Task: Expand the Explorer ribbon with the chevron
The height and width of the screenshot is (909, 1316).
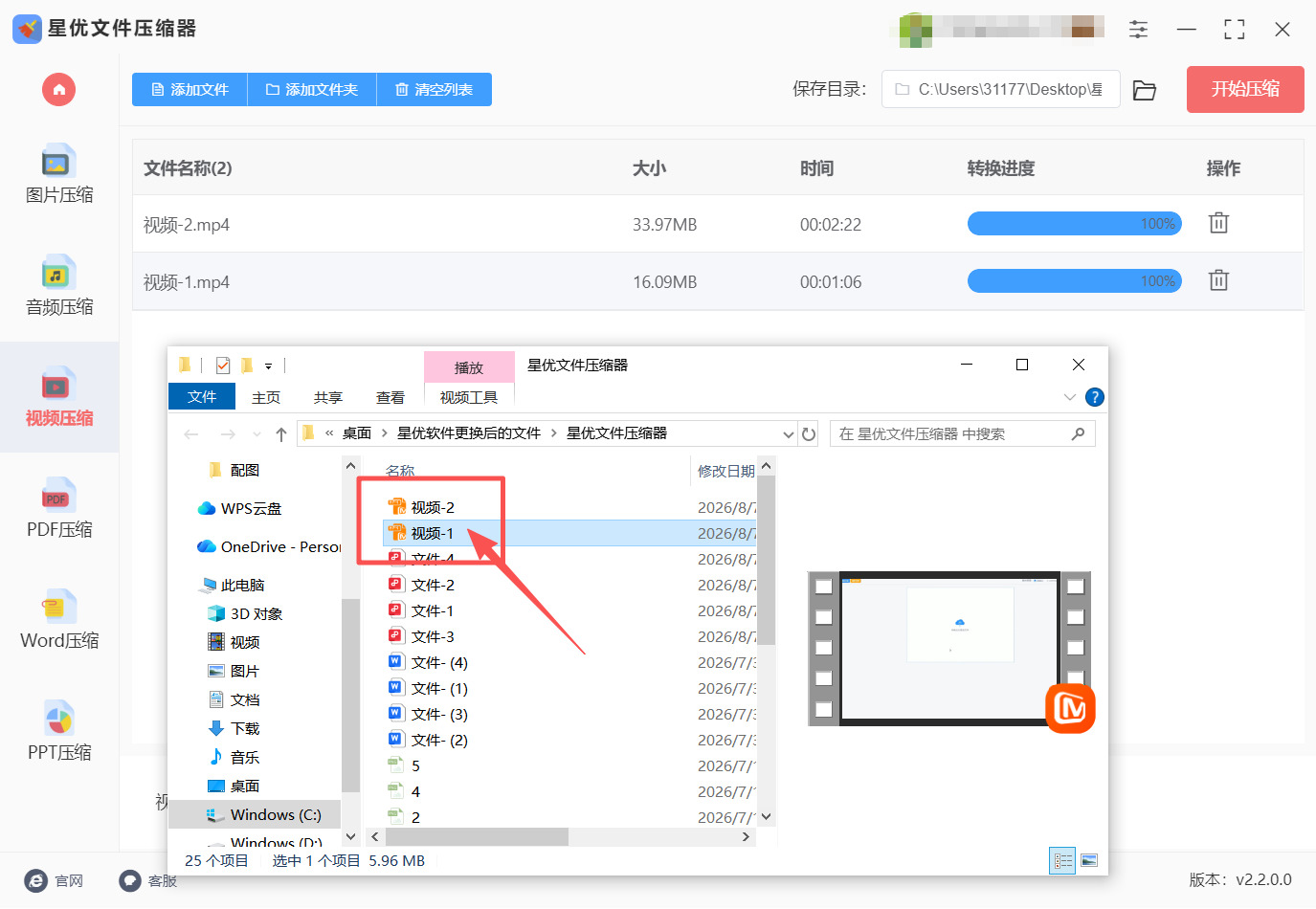Action: (x=1069, y=397)
